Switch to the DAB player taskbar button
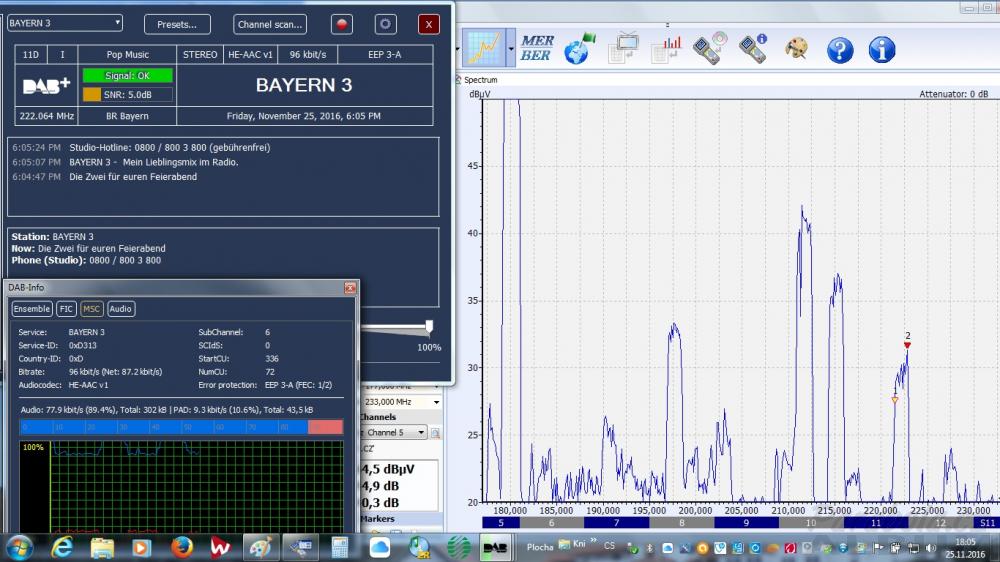The image size is (1000, 562). coord(495,548)
